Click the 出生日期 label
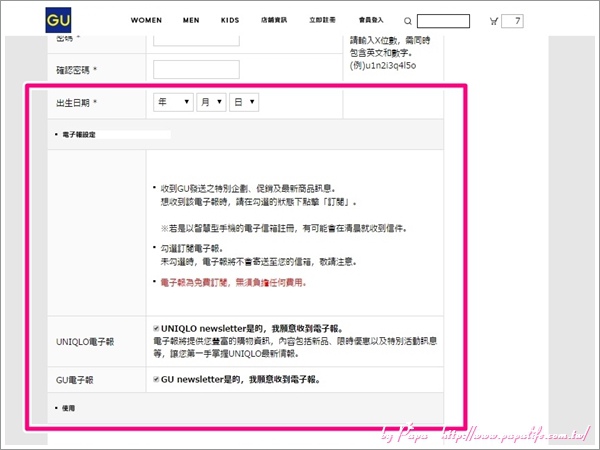Image resolution: width=600 pixels, height=450 pixels. (x=73, y=103)
